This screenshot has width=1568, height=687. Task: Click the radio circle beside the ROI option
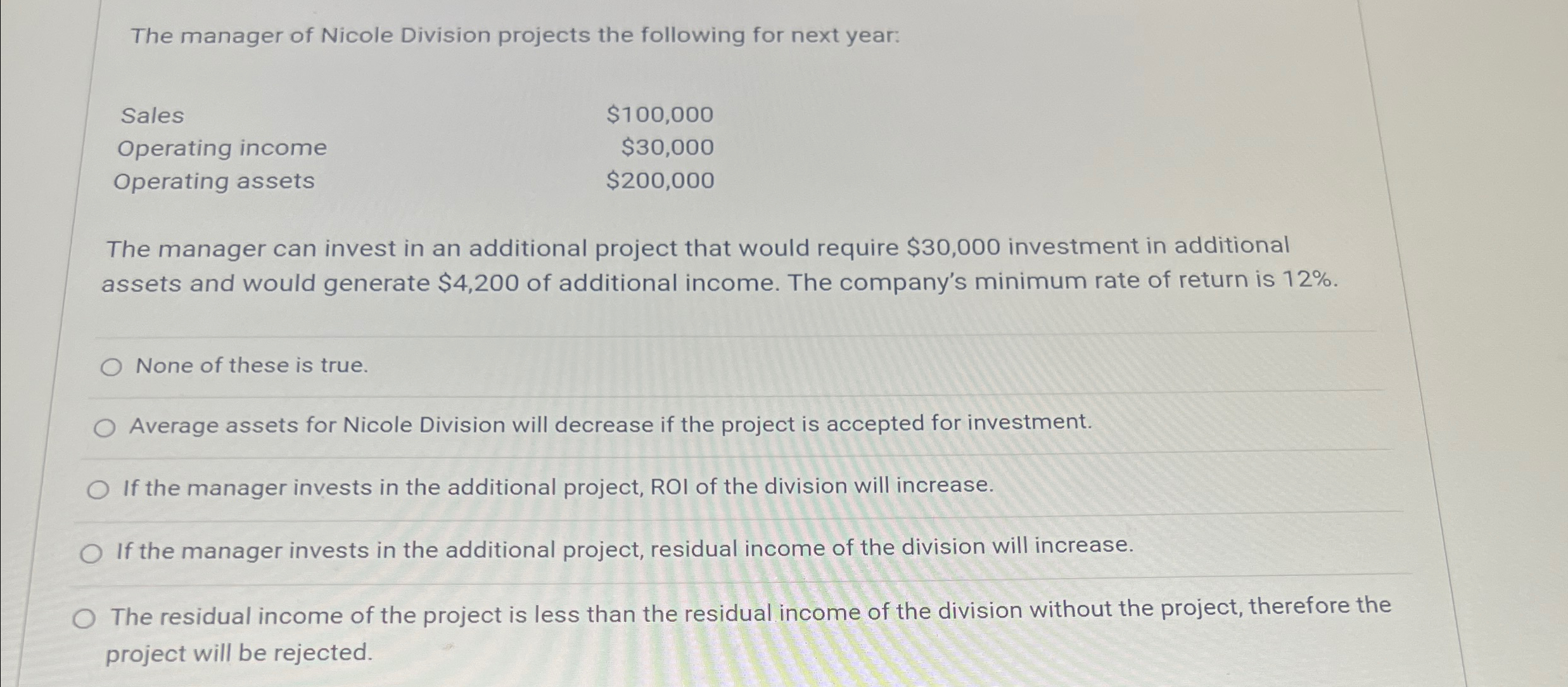click(99, 489)
